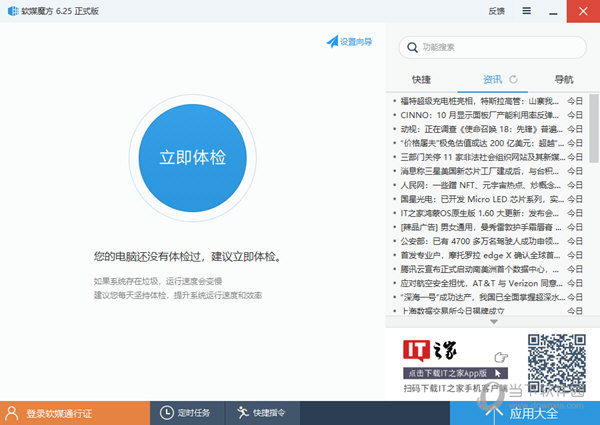Open news item 福特超级充电桩亮相
600x425 pixels.
(x=488, y=101)
